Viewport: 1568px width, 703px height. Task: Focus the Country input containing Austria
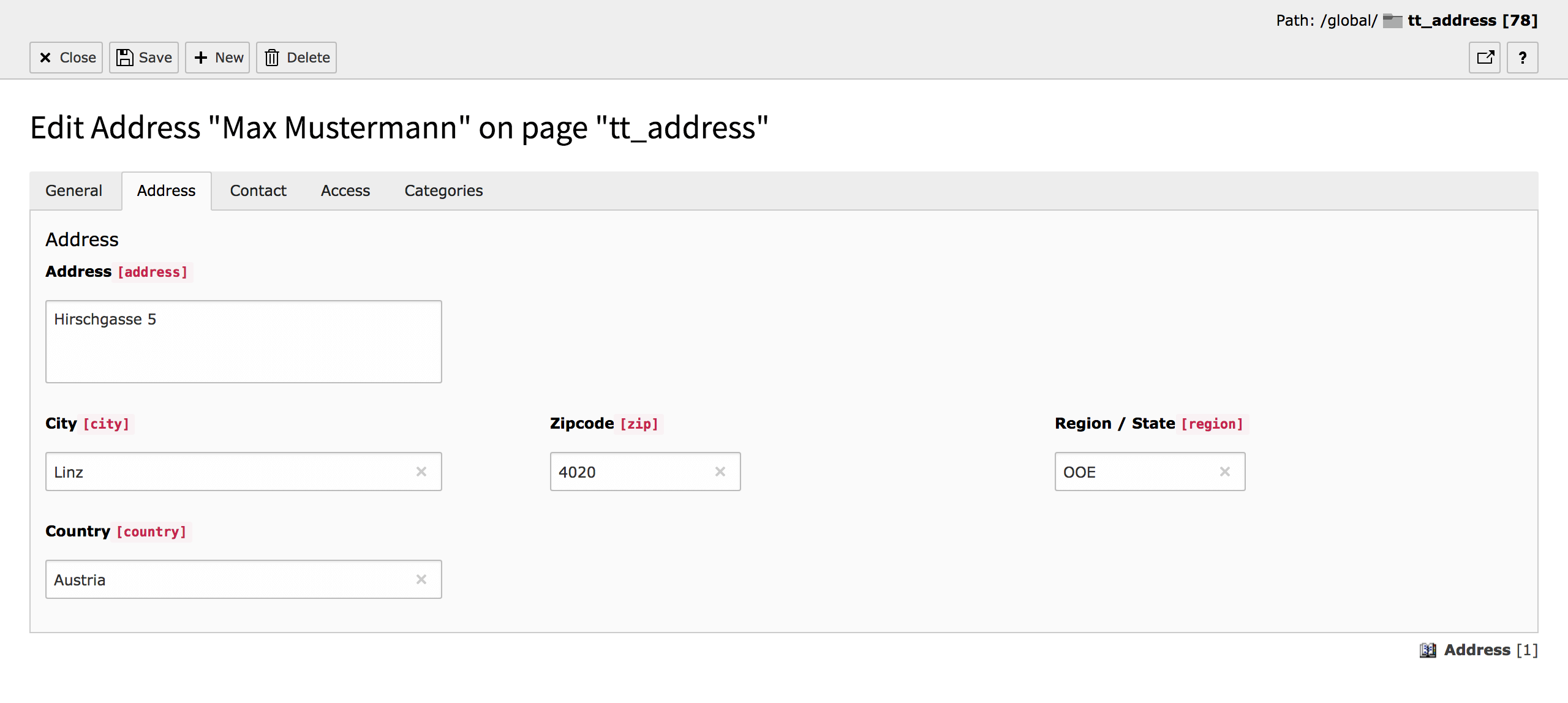(227, 579)
